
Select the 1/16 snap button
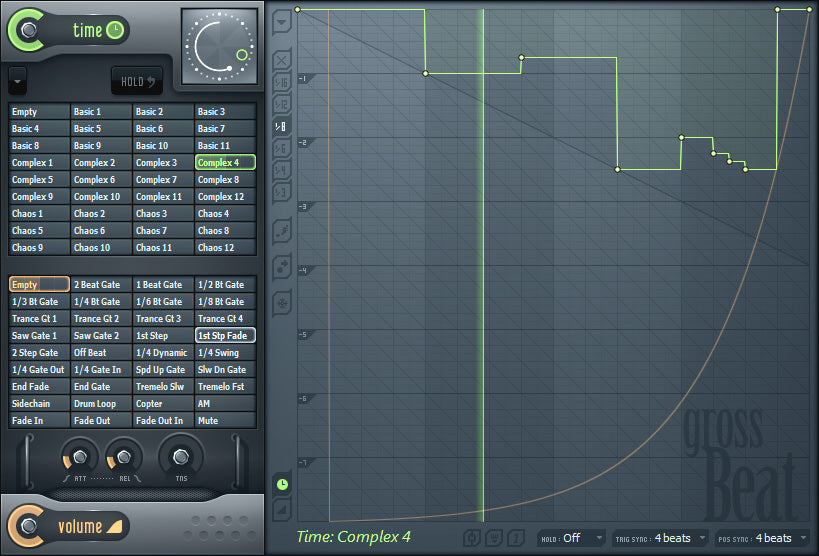[x=282, y=83]
